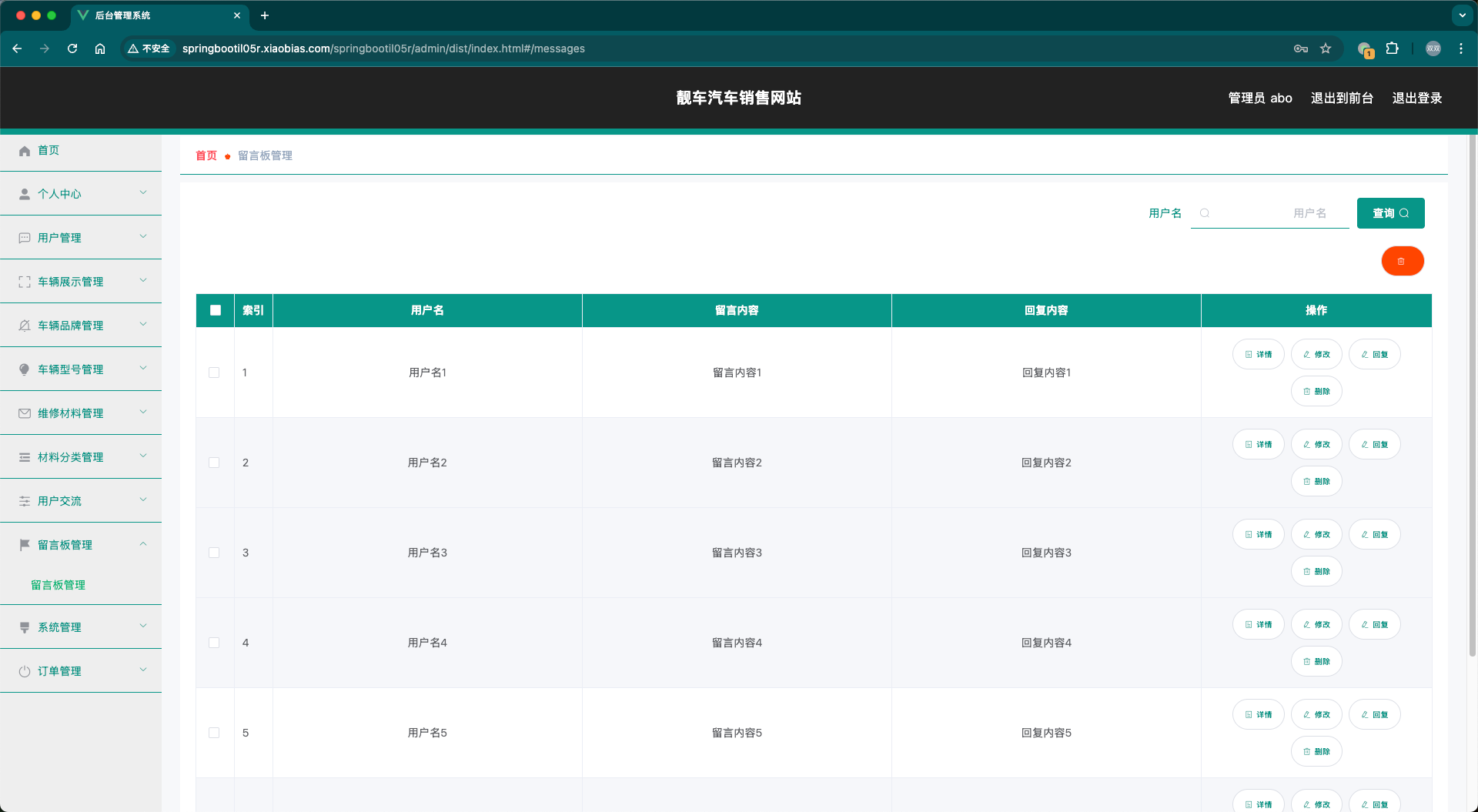Reload the page with browser refresh icon

click(x=72, y=48)
